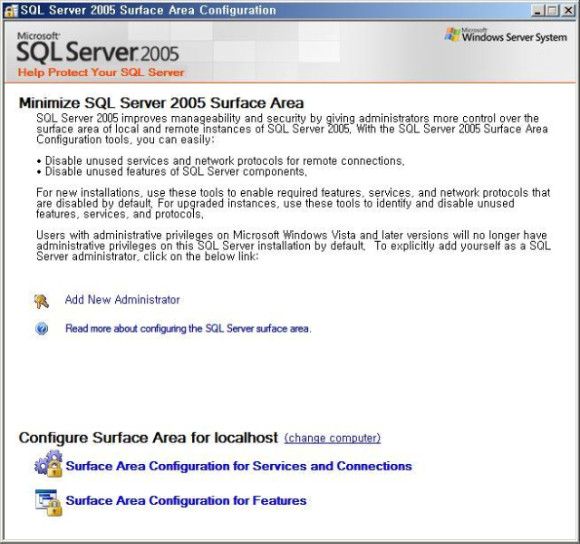Image resolution: width=580 pixels, height=544 pixels.
Task: Minimize the Surface Area Configuration window
Action: click(538, 11)
